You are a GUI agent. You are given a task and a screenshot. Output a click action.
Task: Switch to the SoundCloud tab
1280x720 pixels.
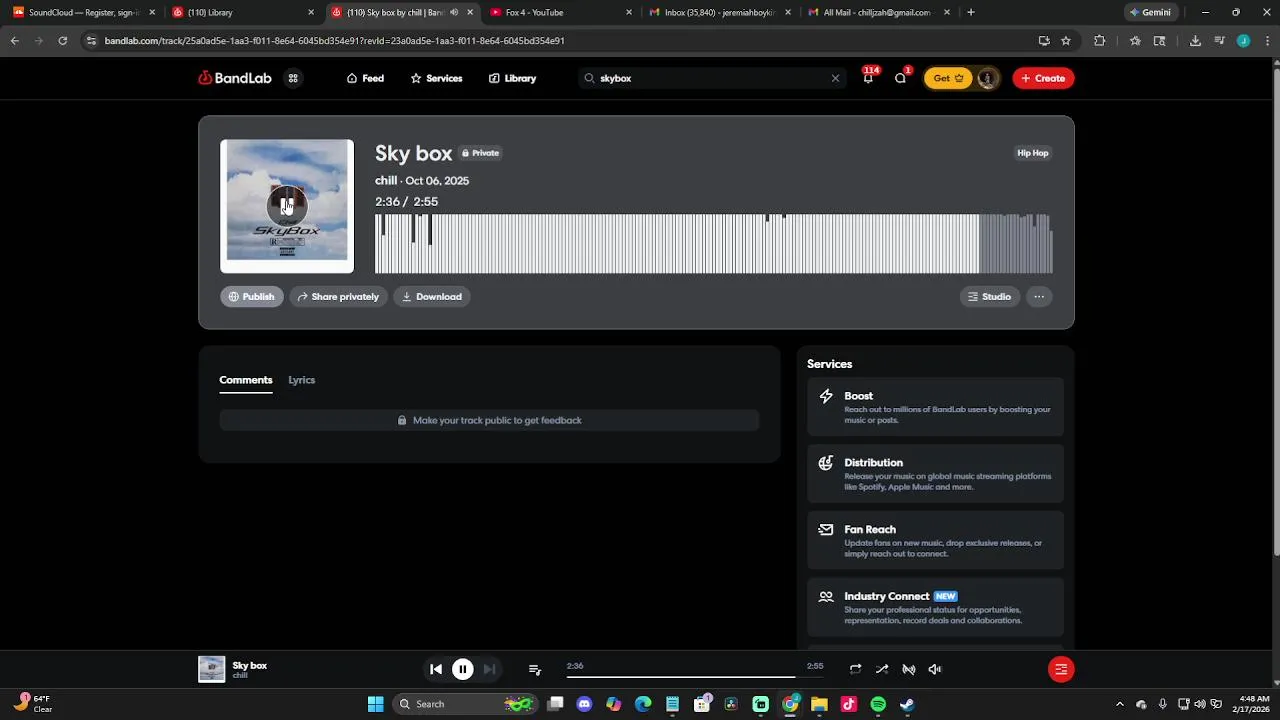coord(84,12)
